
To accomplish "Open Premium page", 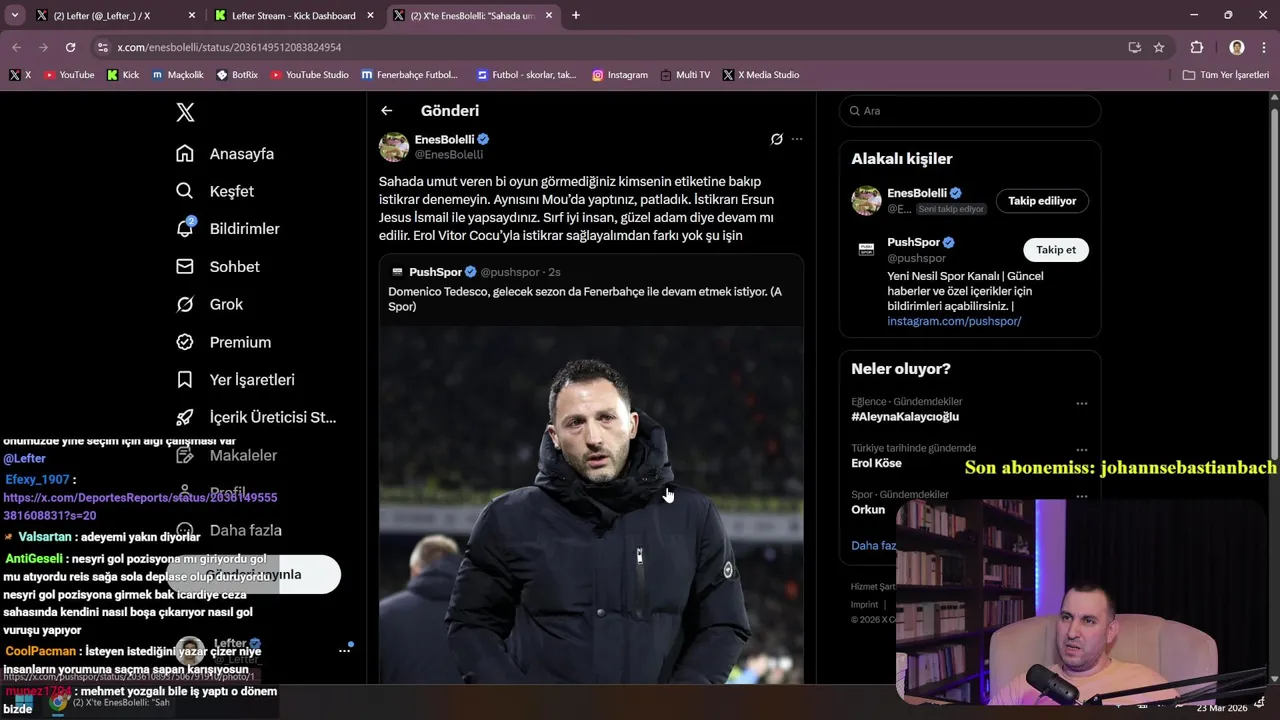I will pyautogui.click(x=223, y=342).
